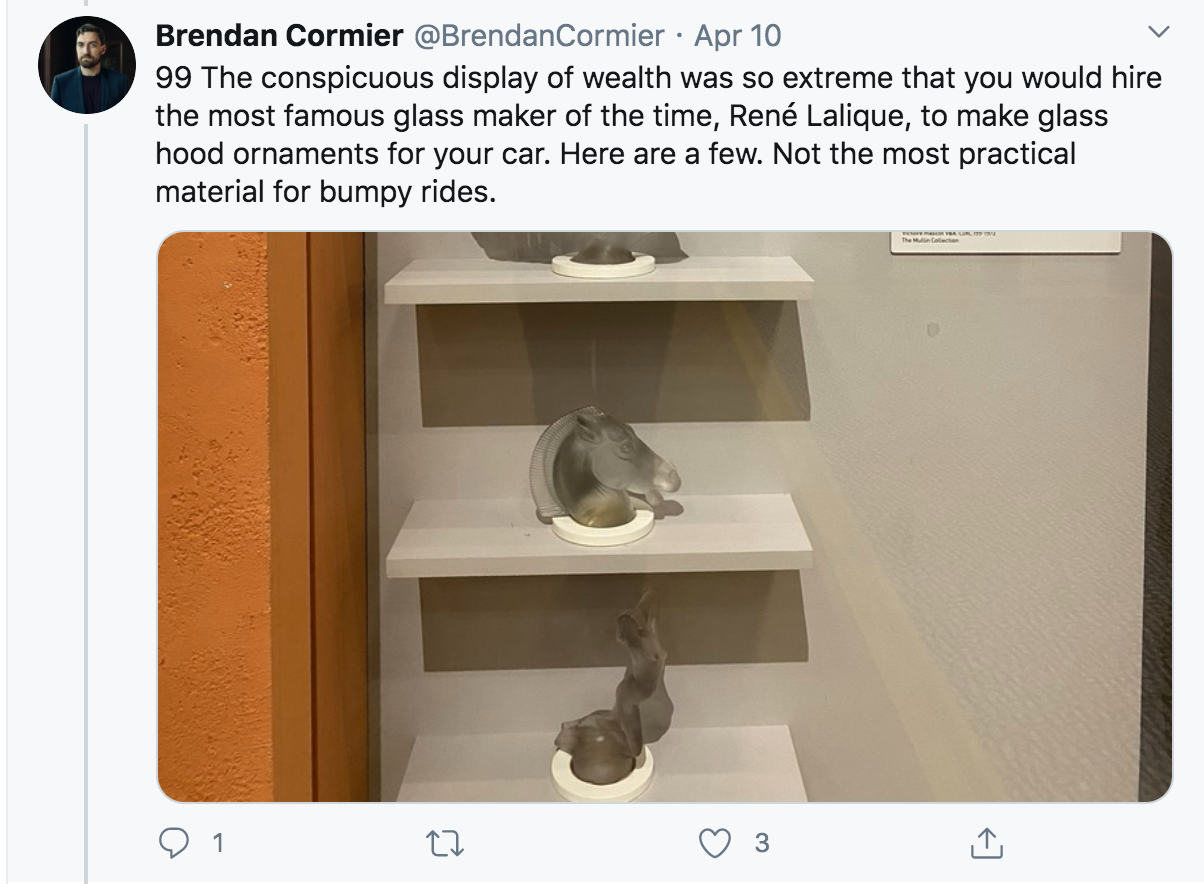1204x884 pixels.
Task: Open the share tweet icon
Action: (985, 843)
